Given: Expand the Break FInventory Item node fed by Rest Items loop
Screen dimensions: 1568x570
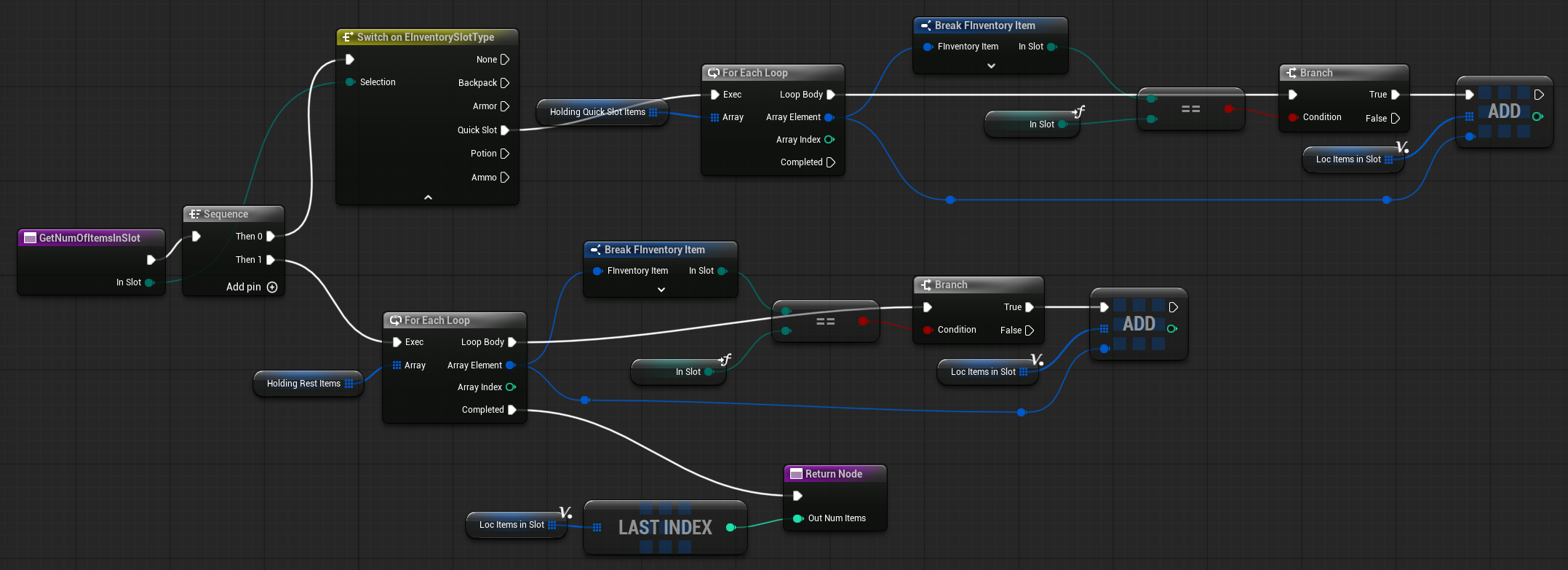Looking at the screenshot, I should (x=661, y=290).
